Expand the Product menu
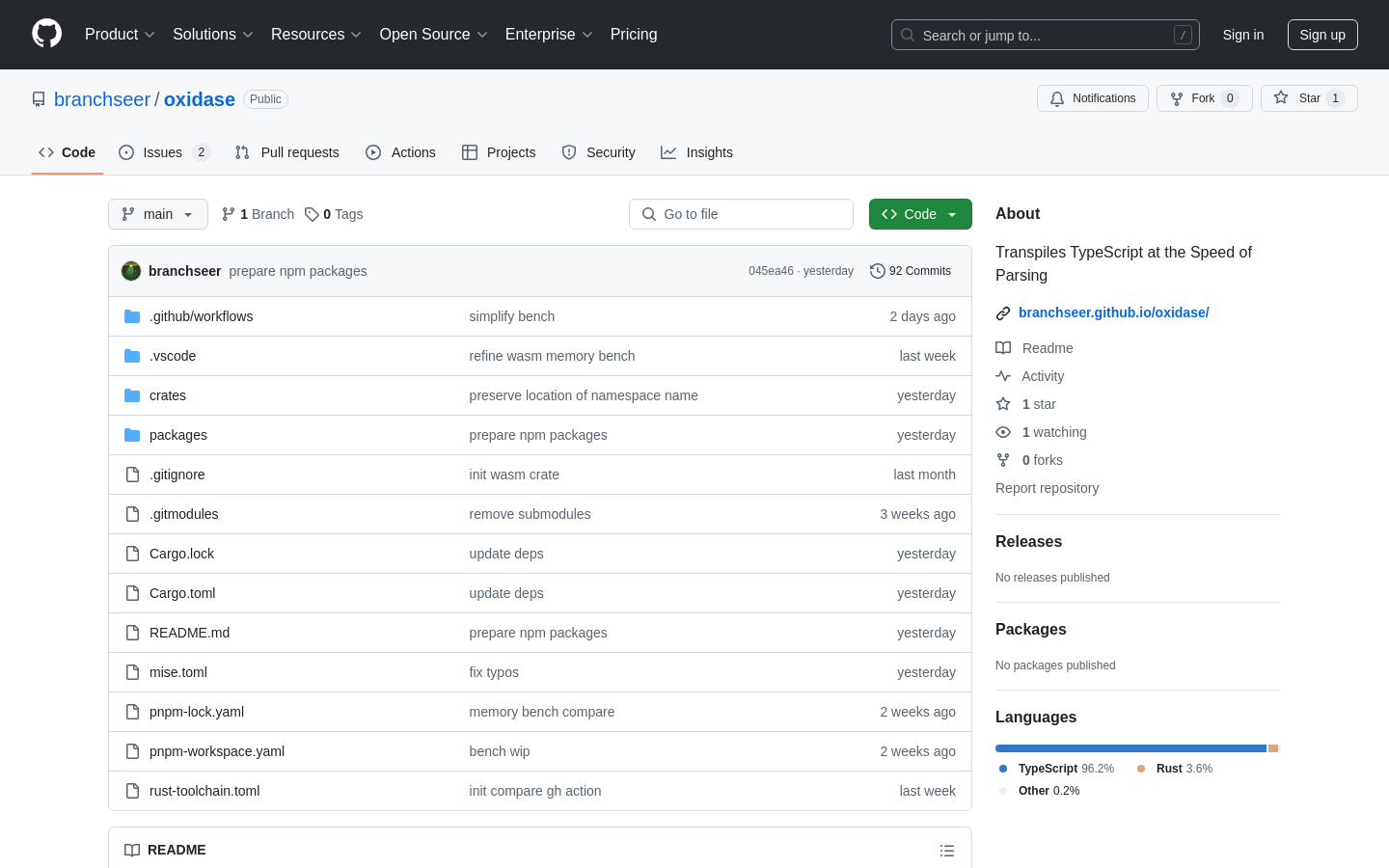 click(x=120, y=34)
